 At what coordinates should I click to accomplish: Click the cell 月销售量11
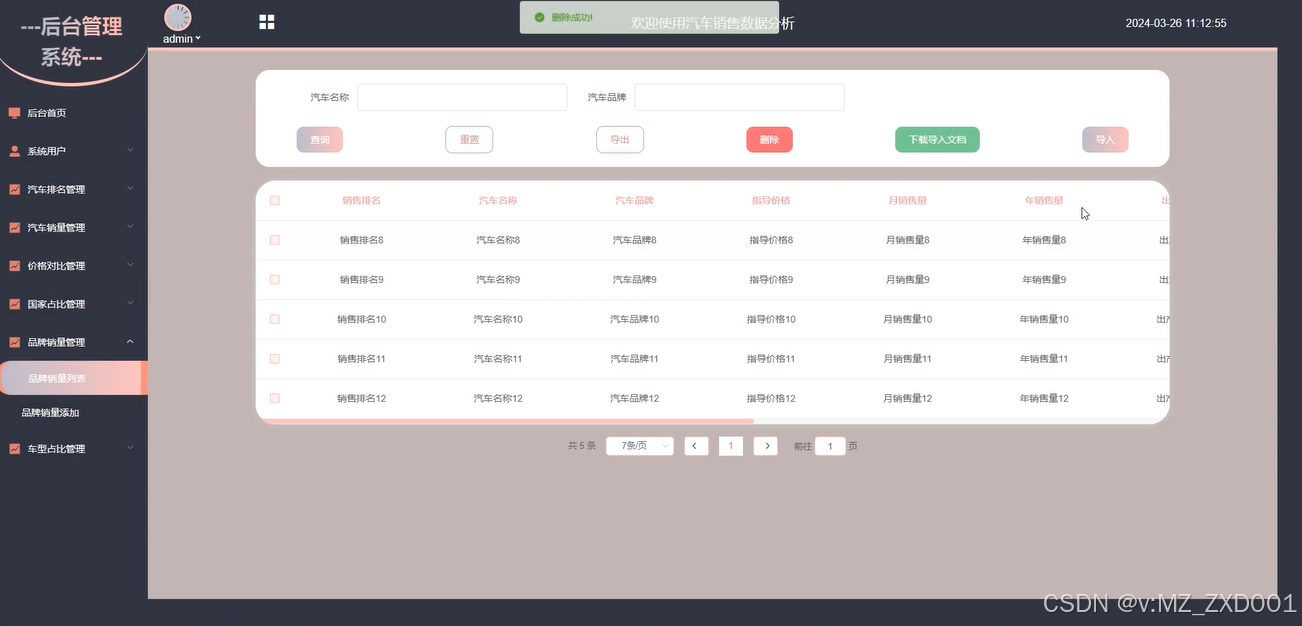907,358
